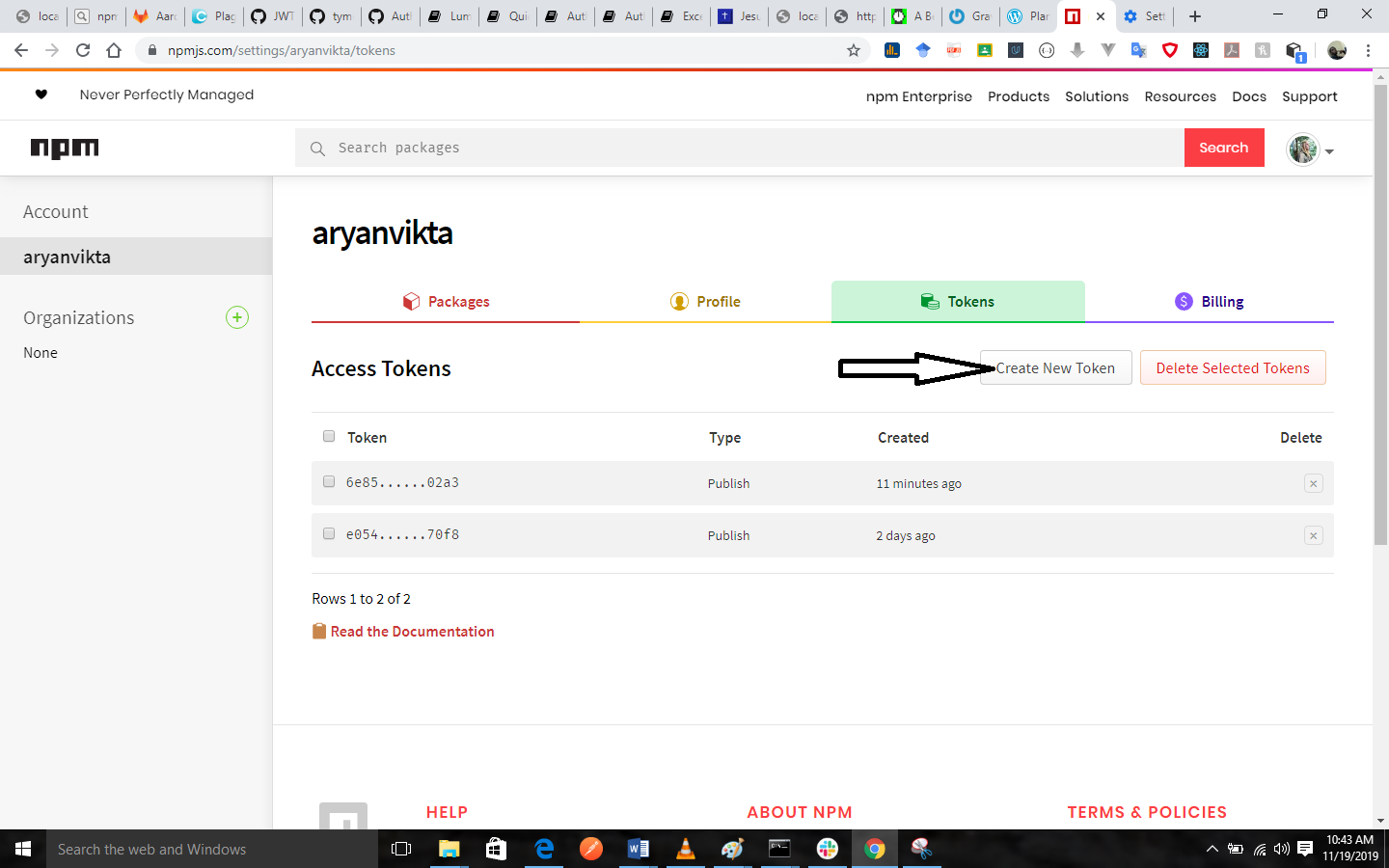Viewport: 1389px width, 868px height.
Task: Open Microsoft Edge from taskbar
Action: tap(544, 849)
